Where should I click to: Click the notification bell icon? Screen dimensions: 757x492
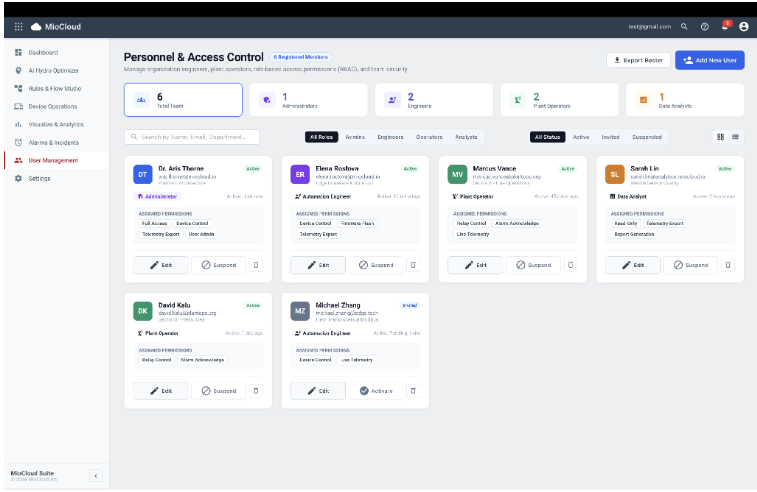pyautogui.click(x=725, y=27)
